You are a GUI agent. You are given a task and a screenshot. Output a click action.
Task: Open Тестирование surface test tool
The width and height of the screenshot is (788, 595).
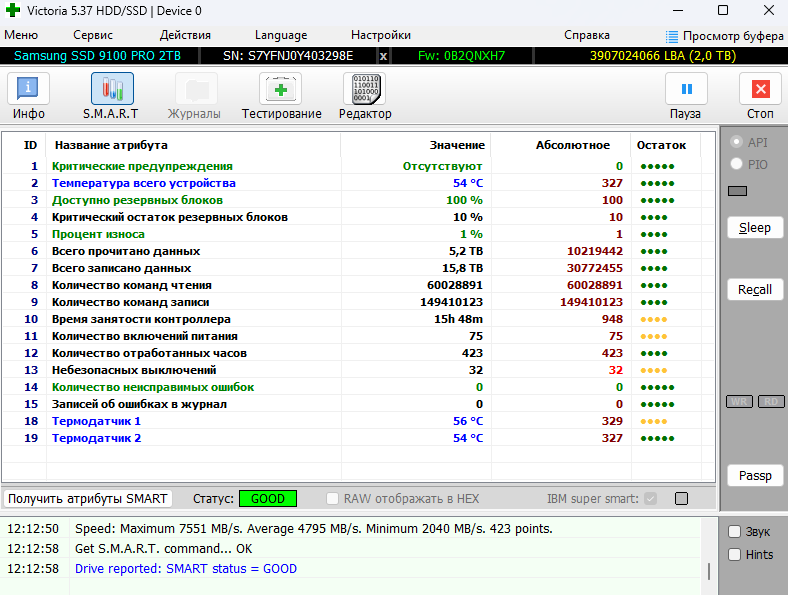pyautogui.click(x=280, y=88)
